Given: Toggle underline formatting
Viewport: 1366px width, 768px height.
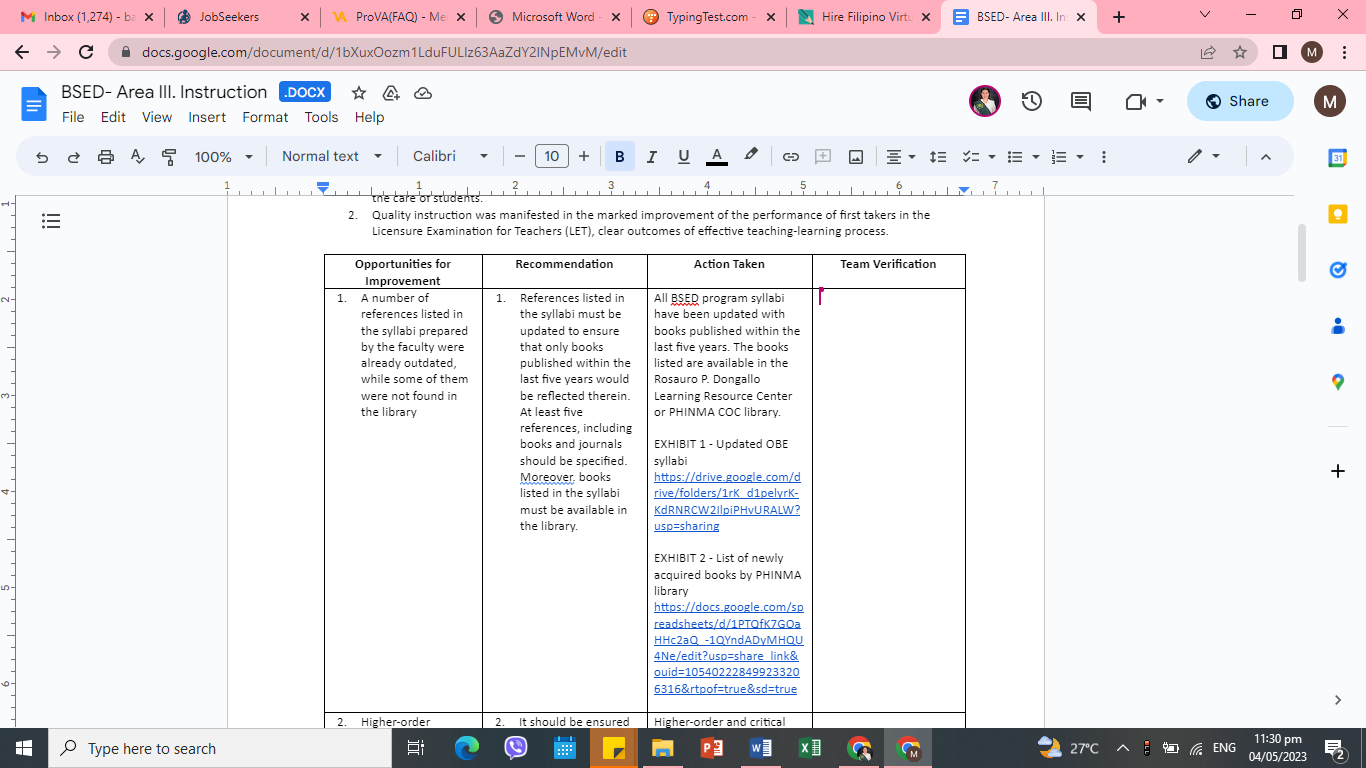Looking at the screenshot, I should pos(684,157).
